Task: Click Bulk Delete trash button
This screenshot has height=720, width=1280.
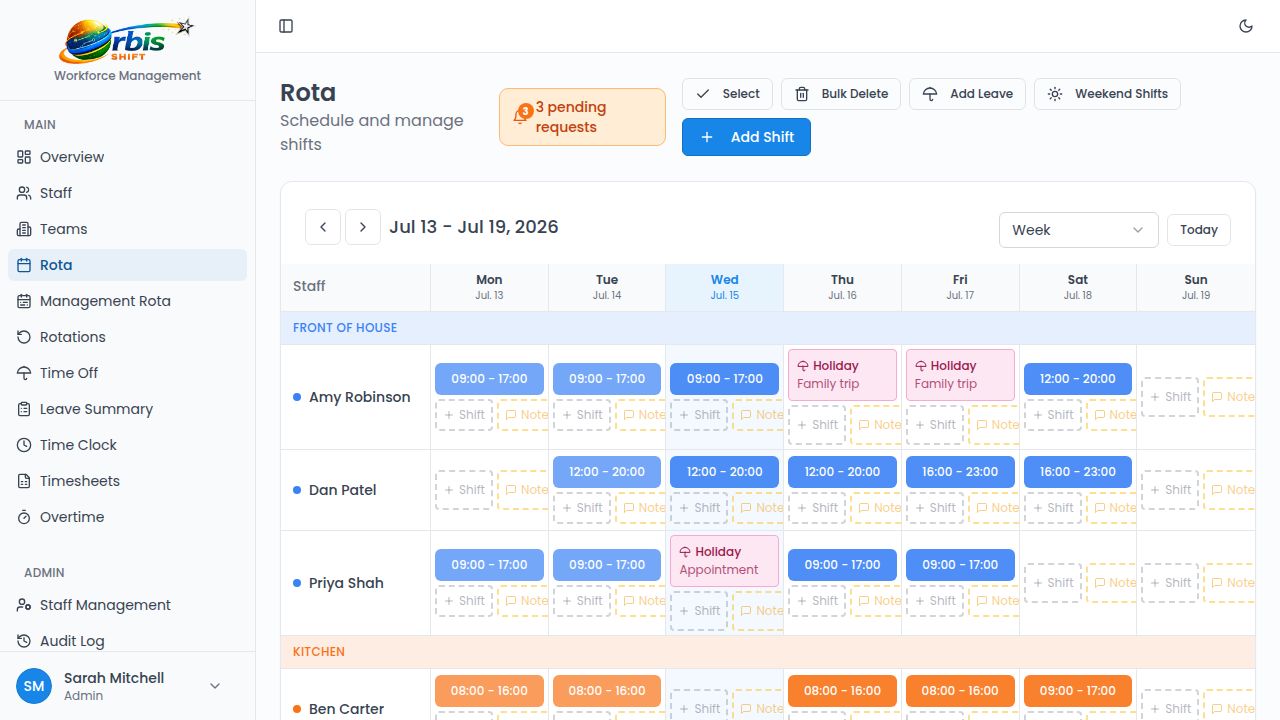Action: pyautogui.click(x=841, y=94)
